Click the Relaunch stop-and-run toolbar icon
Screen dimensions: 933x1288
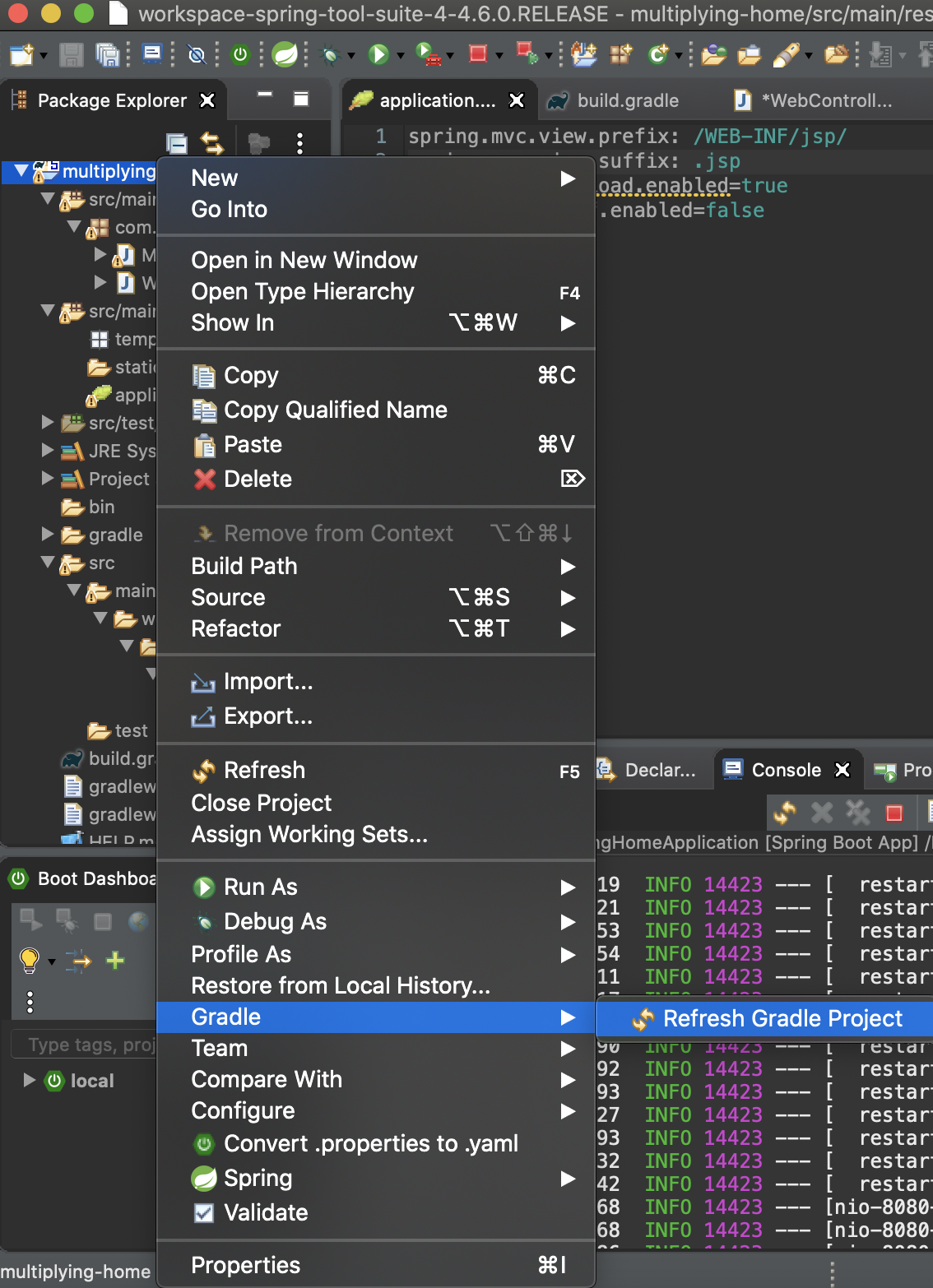526,53
